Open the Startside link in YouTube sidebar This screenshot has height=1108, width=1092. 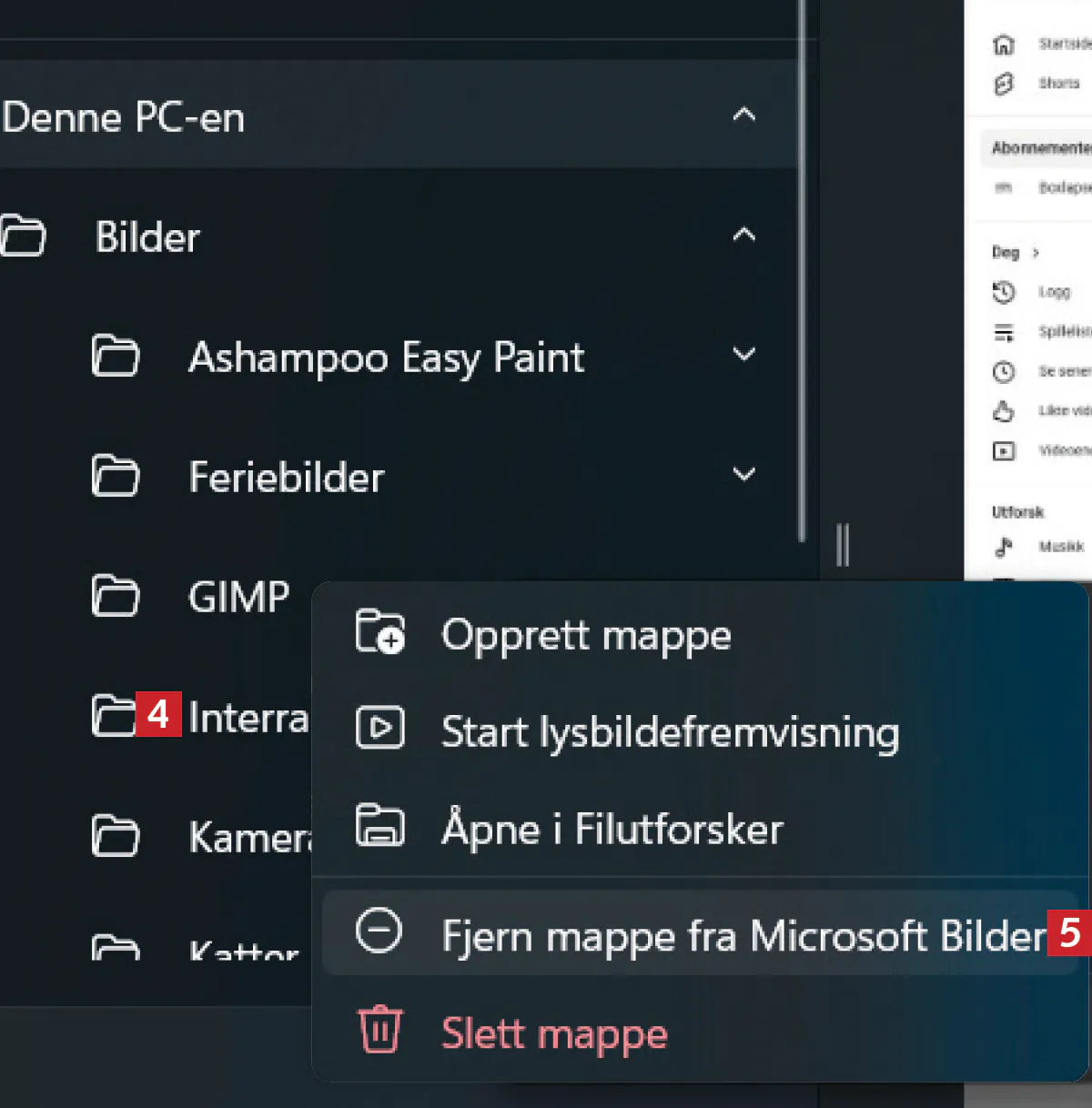click(x=1065, y=44)
